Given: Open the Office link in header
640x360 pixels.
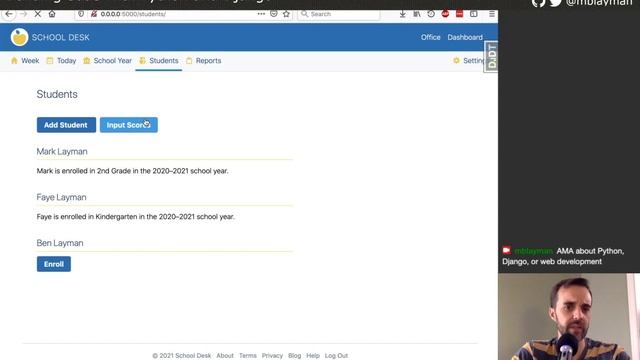Looking at the screenshot, I should click(431, 37).
